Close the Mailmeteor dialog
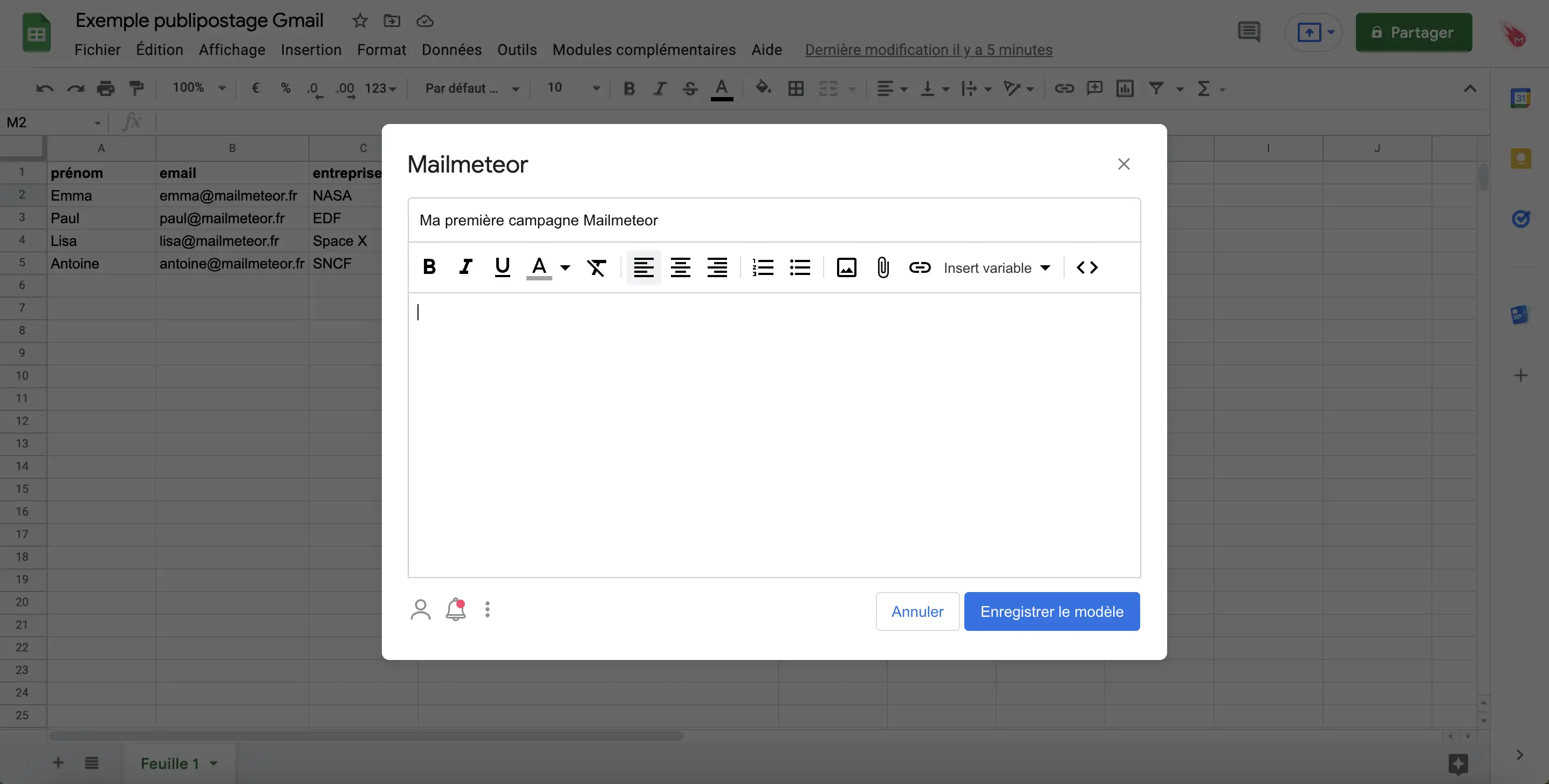Image resolution: width=1549 pixels, height=784 pixels. tap(1123, 163)
